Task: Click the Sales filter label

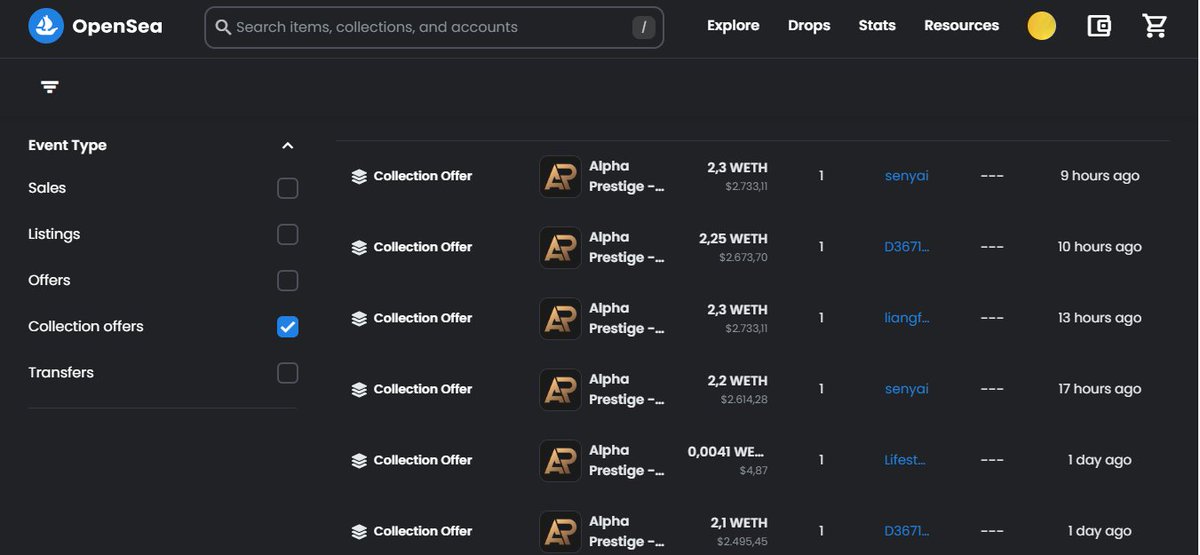Action: point(47,188)
